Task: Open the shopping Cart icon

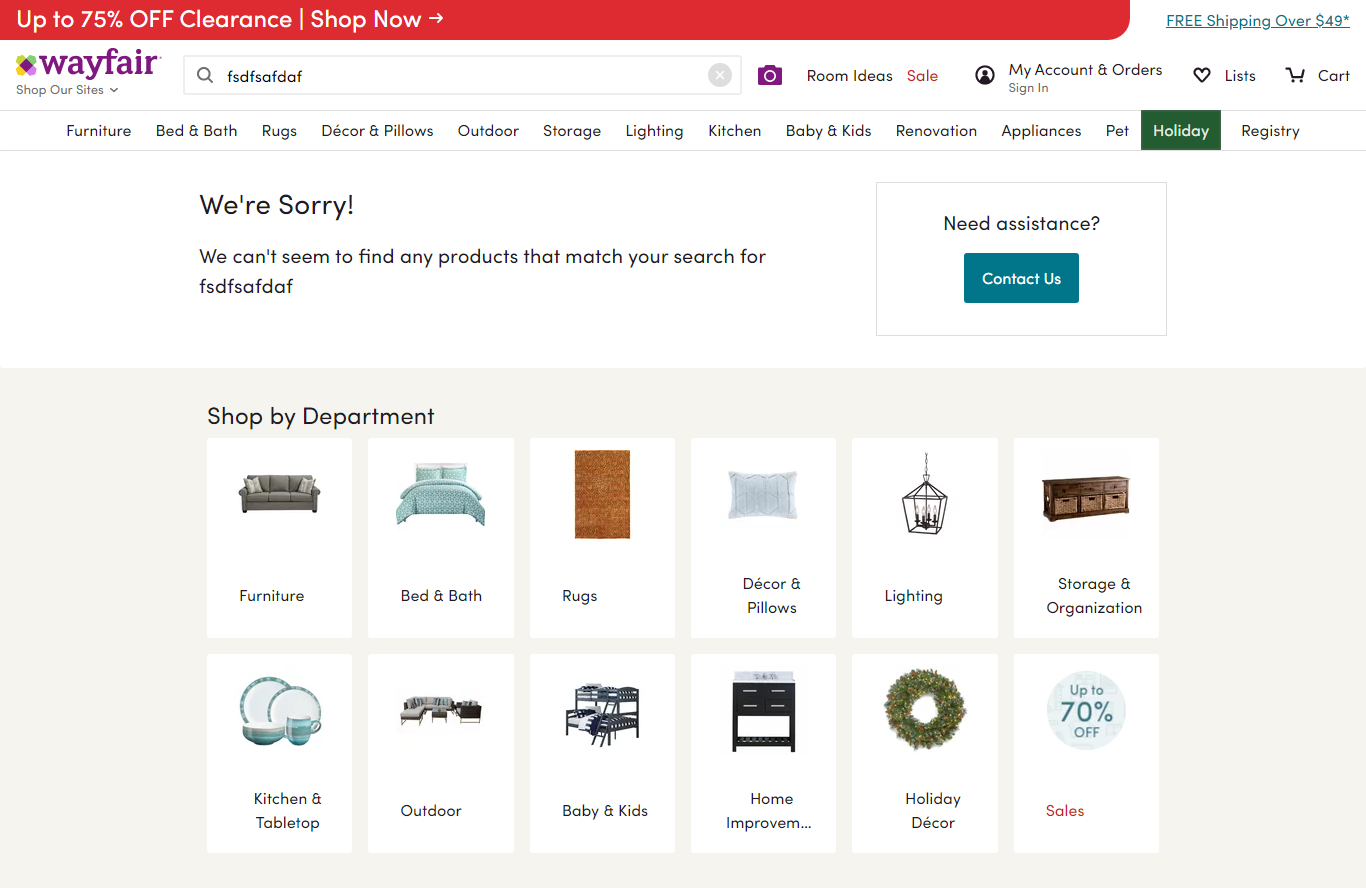Action: (x=1296, y=75)
